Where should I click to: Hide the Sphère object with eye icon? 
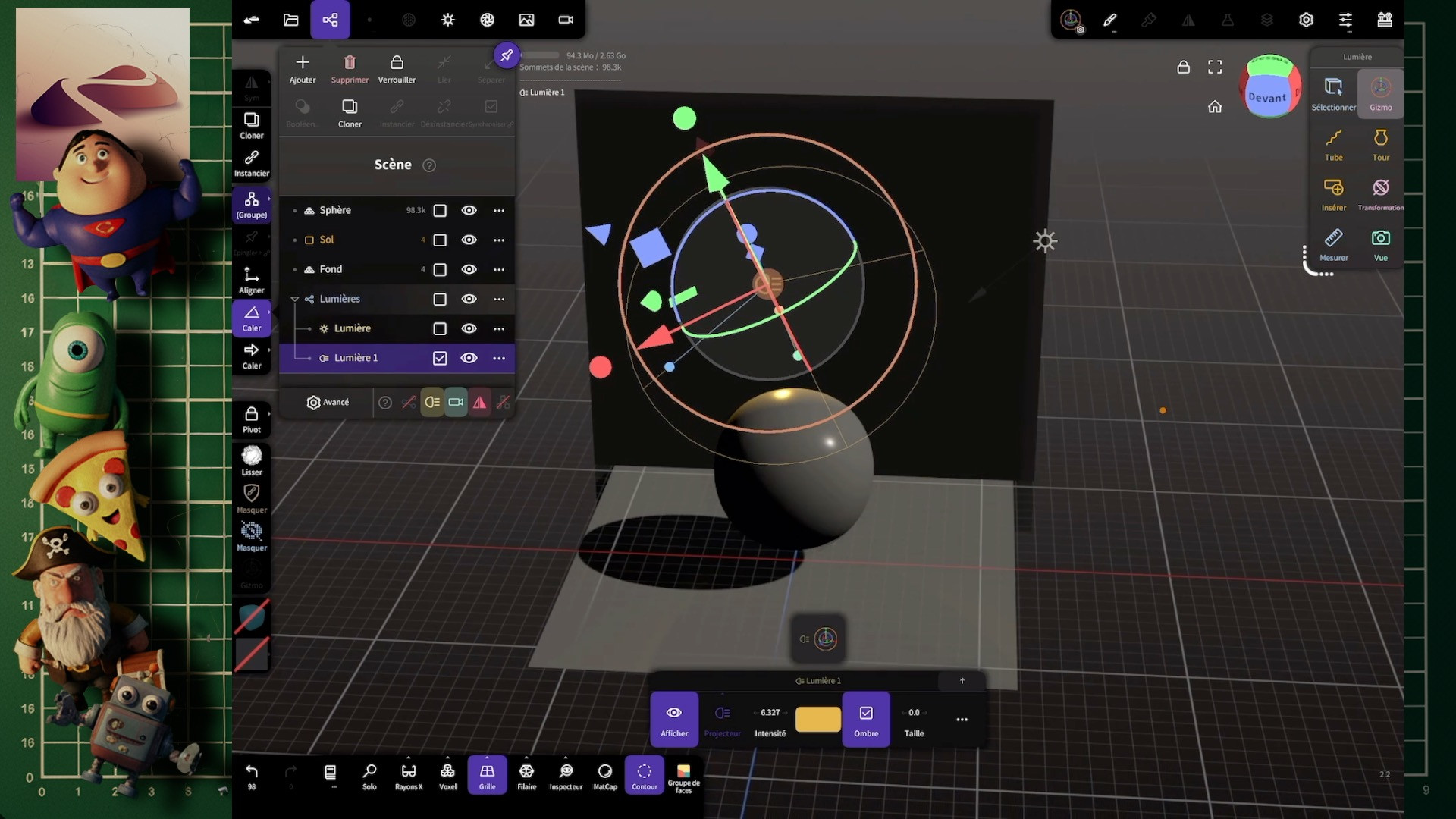tap(469, 210)
